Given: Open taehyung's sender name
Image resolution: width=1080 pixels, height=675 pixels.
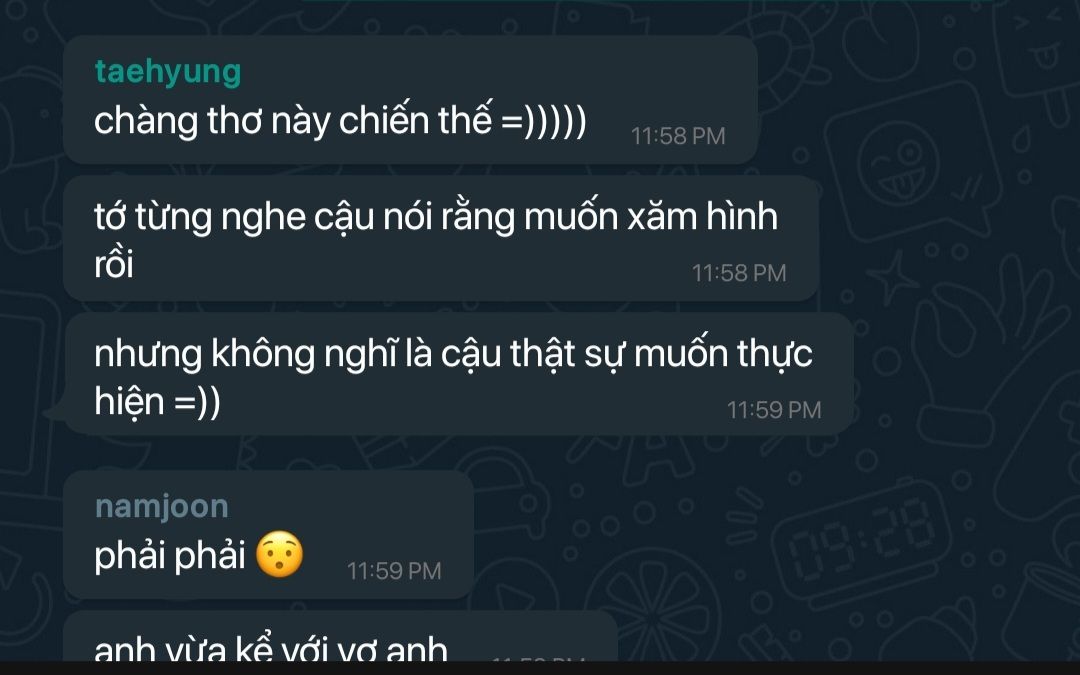Looking at the screenshot, I should point(168,72).
